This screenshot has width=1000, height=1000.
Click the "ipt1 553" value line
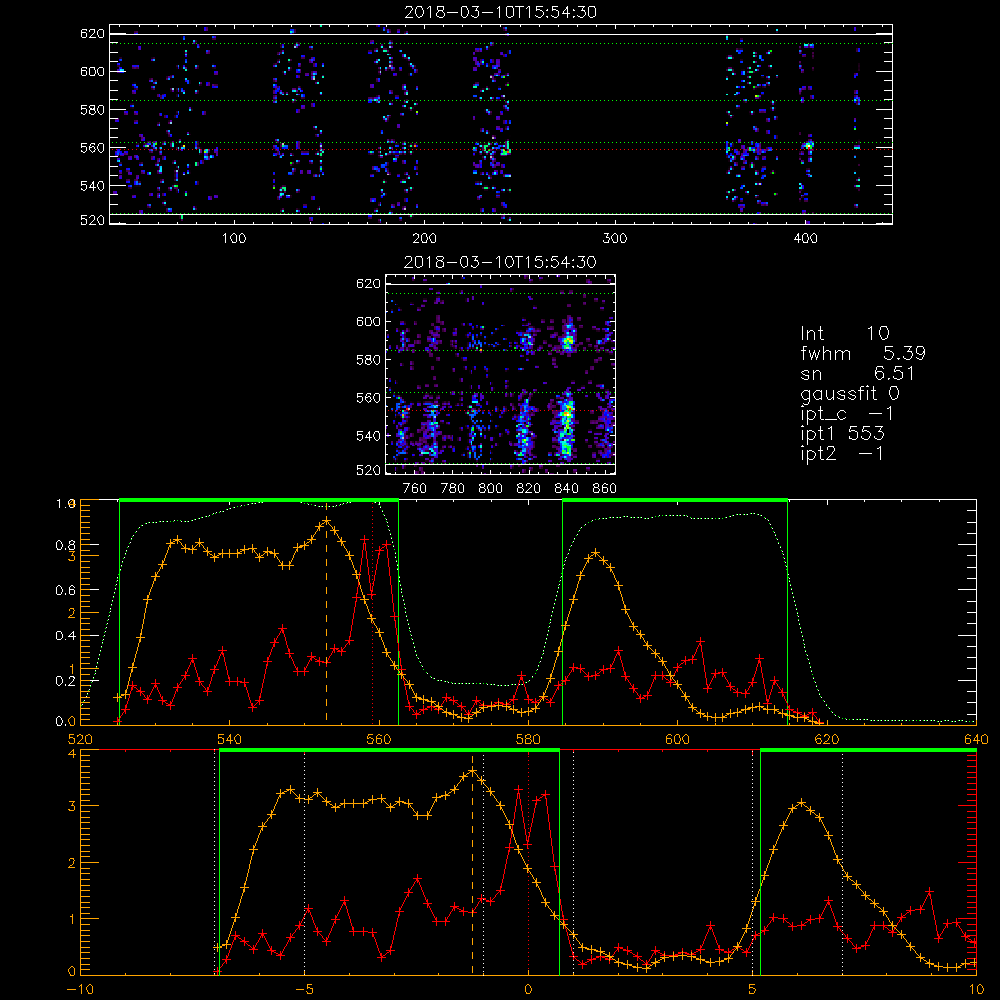point(842,434)
